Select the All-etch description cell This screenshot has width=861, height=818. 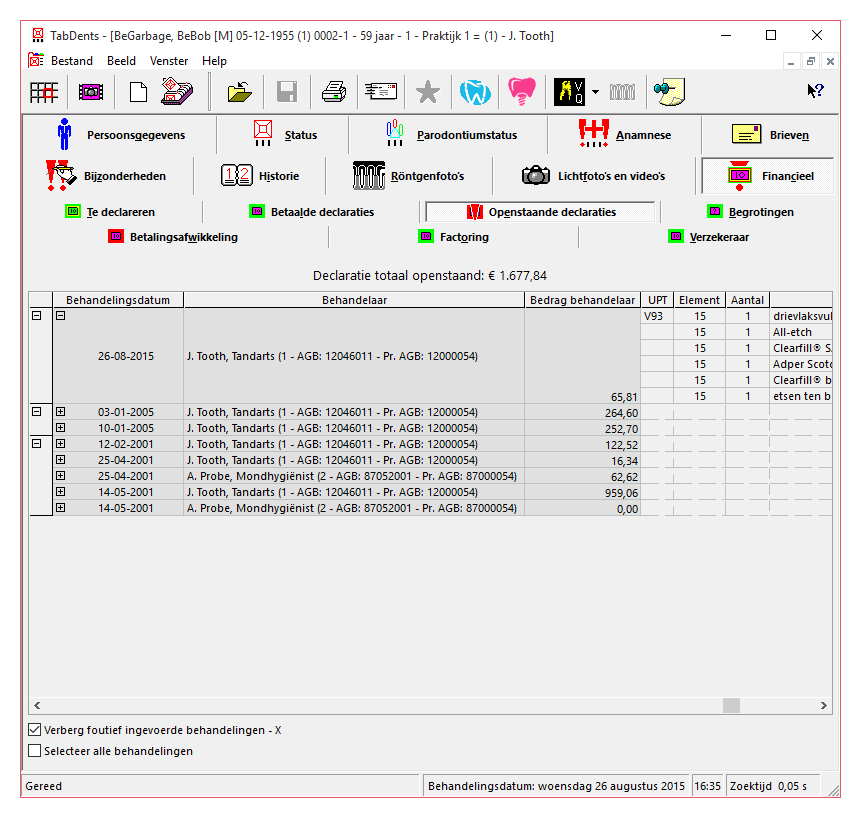[x=801, y=332]
